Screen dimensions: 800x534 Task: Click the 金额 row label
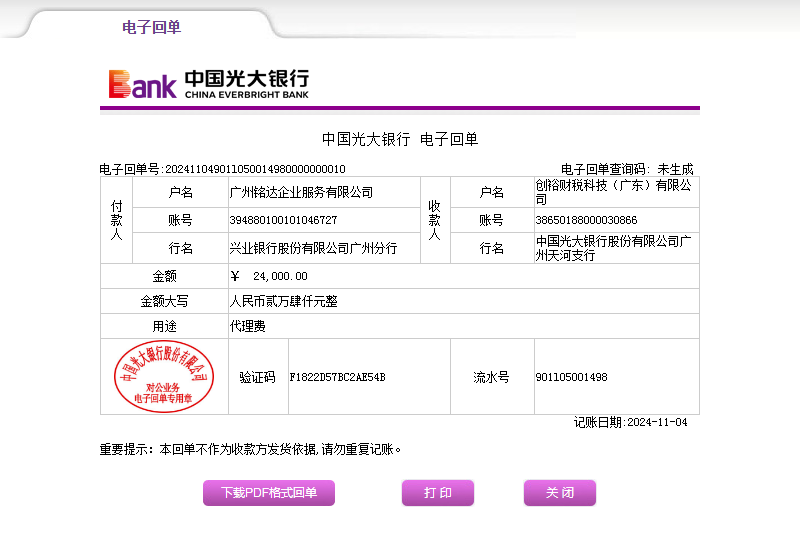[164, 276]
